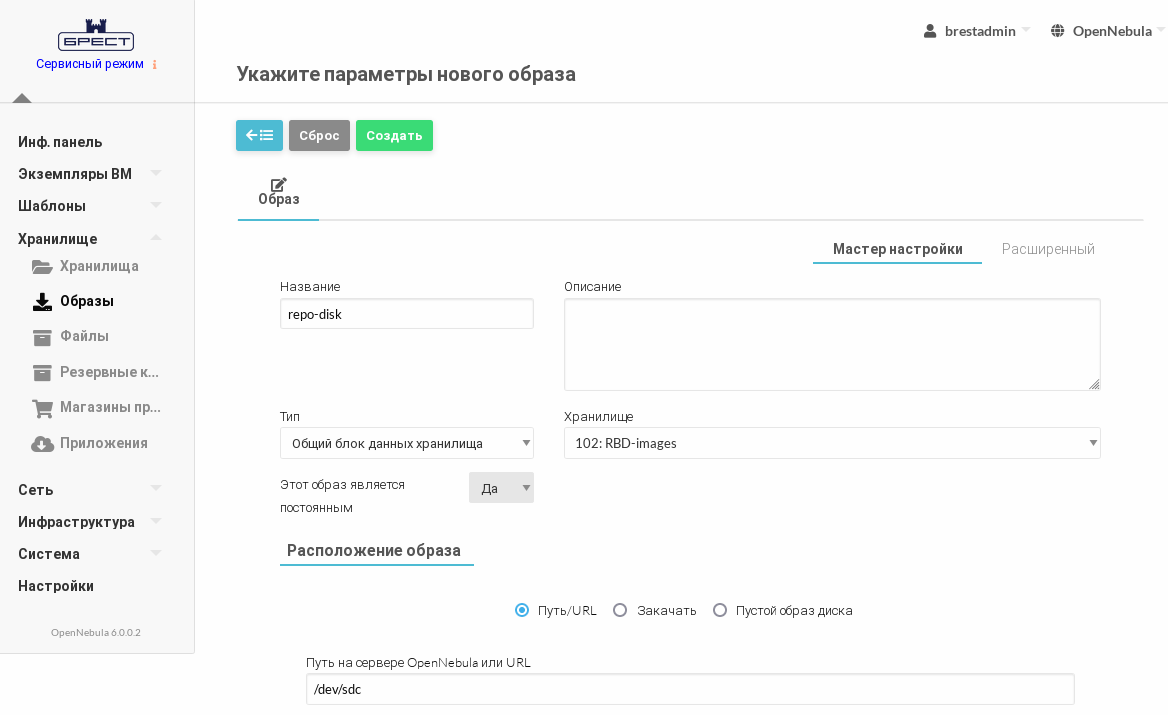Screen dimensions: 1168x715
Task: Switch to the Расширенный tab
Action: [1048, 249]
